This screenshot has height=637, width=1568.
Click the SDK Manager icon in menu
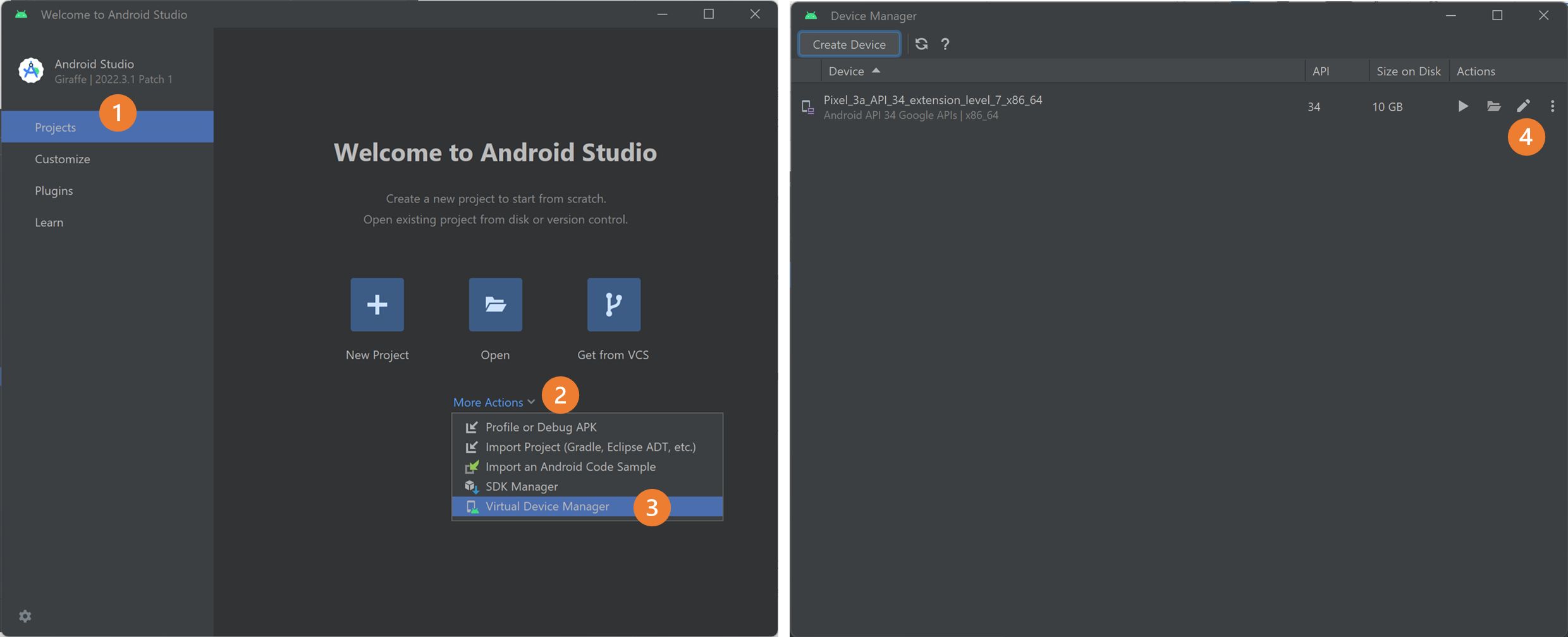pos(472,486)
